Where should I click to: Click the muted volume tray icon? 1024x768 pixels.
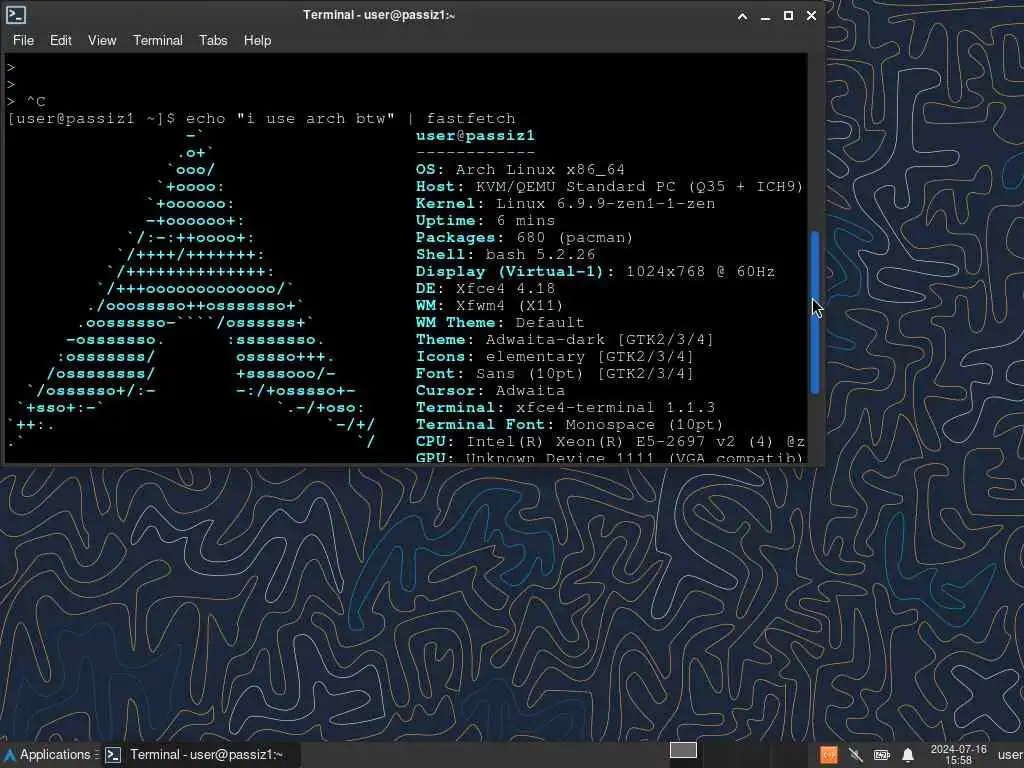click(x=856, y=756)
